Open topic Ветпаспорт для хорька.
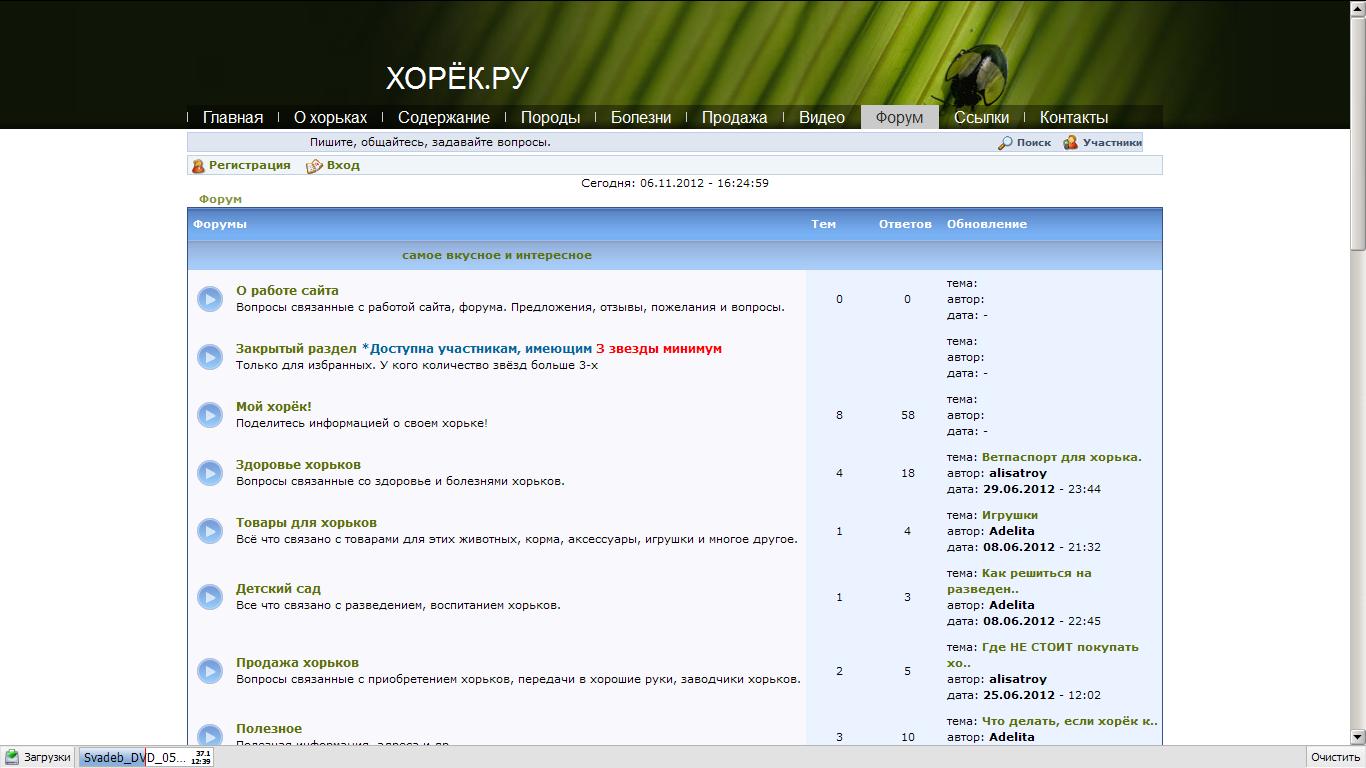Viewport: 1366px width, 768px height. pos(1062,457)
